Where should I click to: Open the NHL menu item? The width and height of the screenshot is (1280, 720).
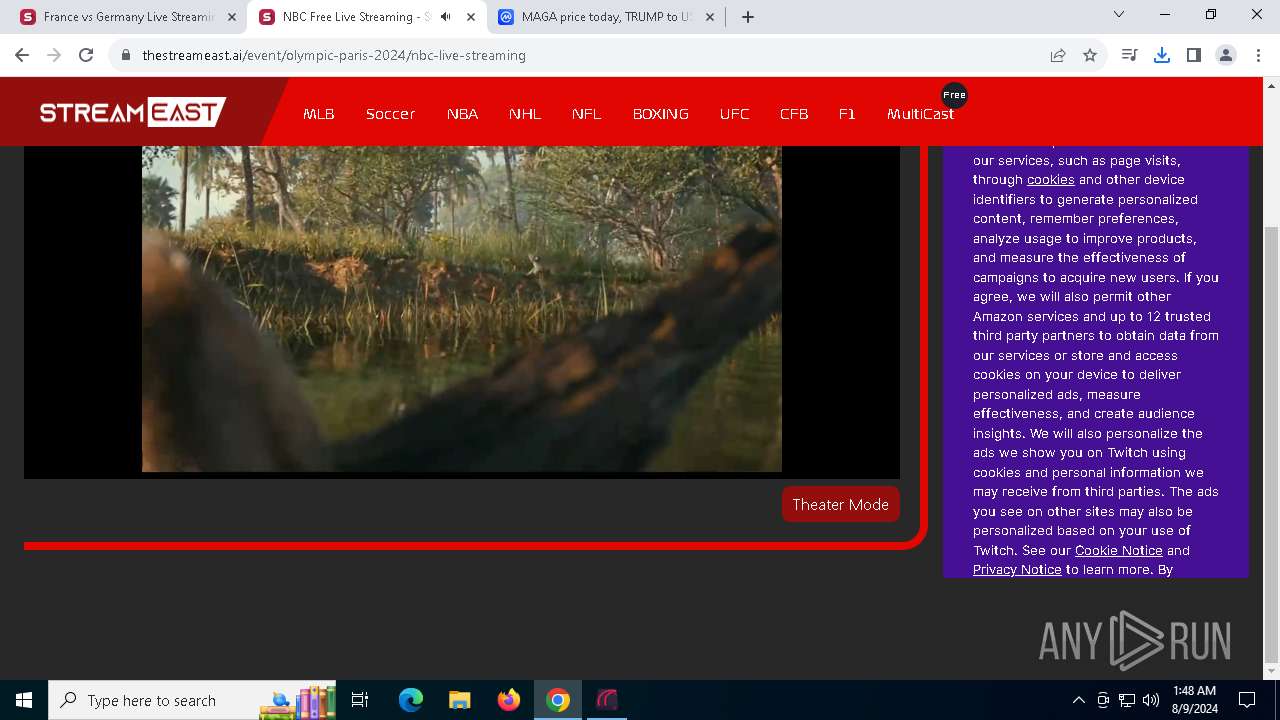[x=525, y=114]
